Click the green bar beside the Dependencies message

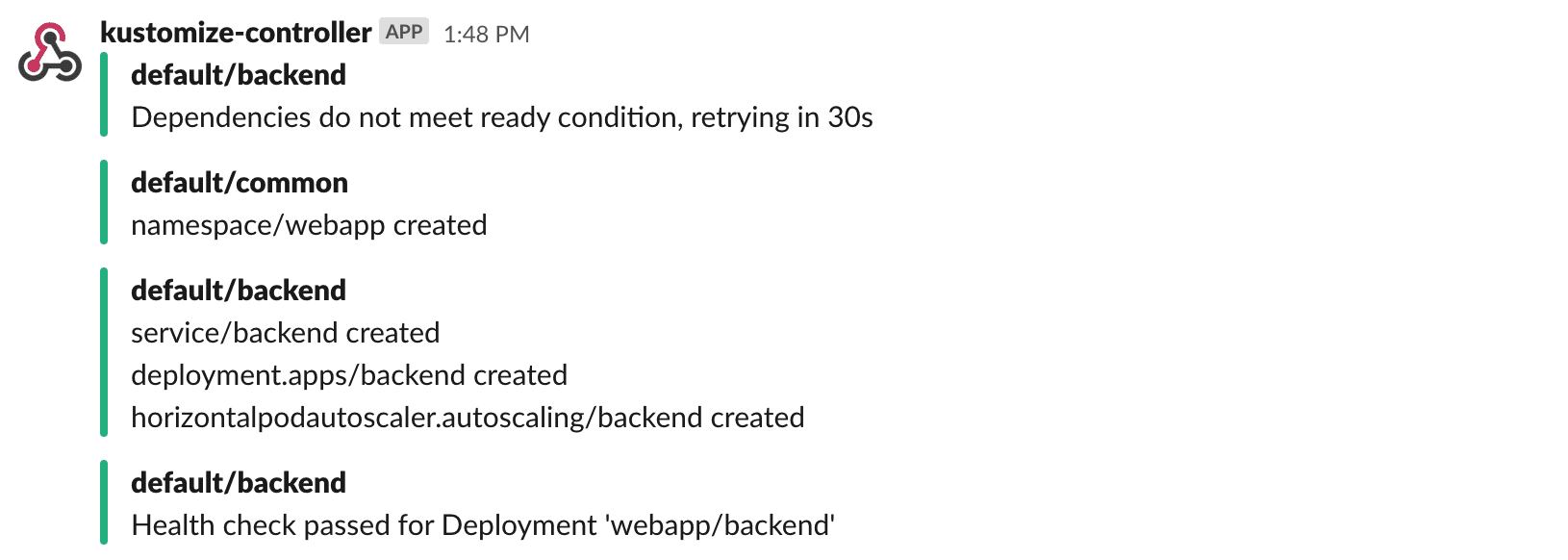click(x=104, y=94)
